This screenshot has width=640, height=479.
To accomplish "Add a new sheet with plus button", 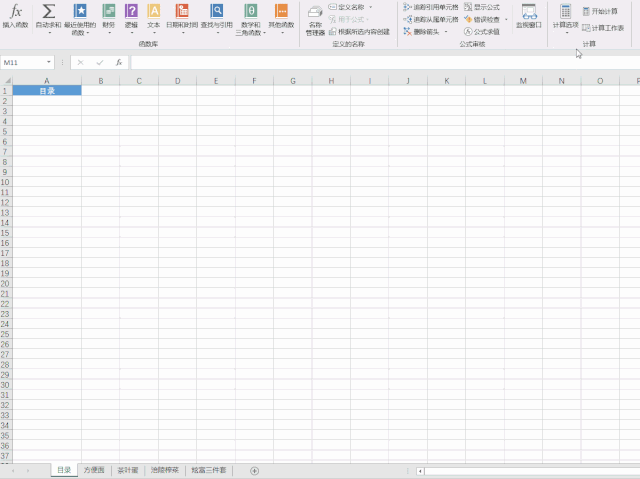I will (254, 470).
